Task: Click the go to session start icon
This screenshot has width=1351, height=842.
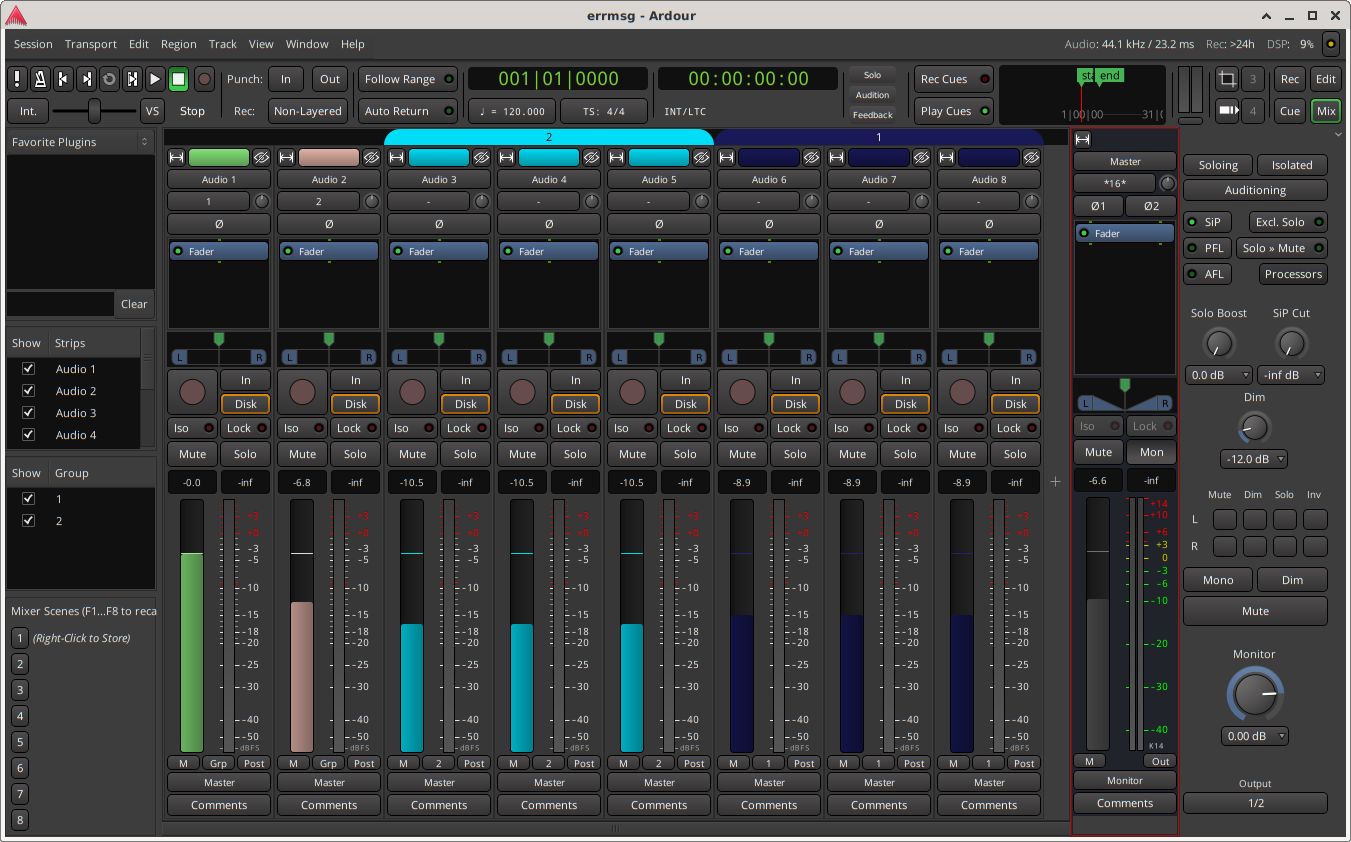Action: click(63, 79)
